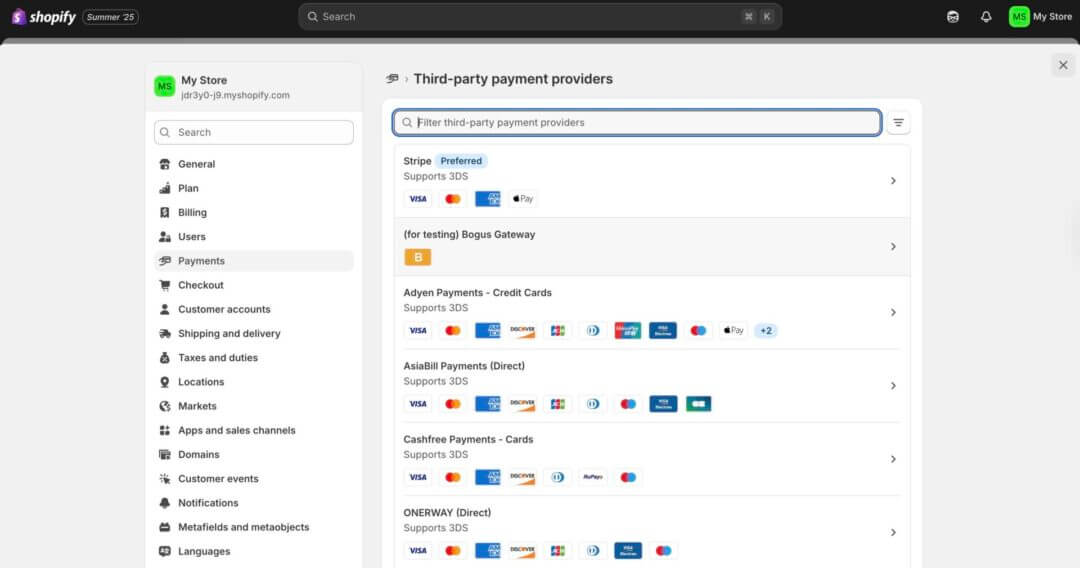Click the Preferred badge next to Stripe
1080x568 pixels.
[x=461, y=160]
